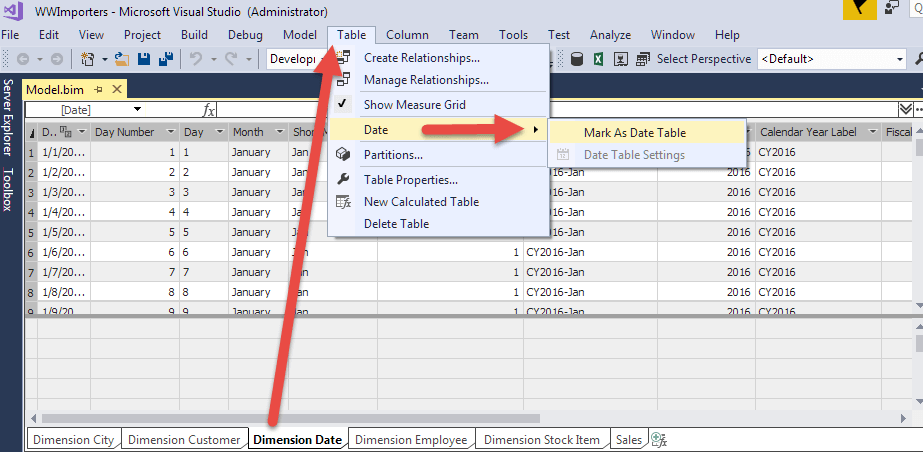Image resolution: width=923 pixels, height=452 pixels.
Task: Click the Undo arrow icon
Action: 196,59
